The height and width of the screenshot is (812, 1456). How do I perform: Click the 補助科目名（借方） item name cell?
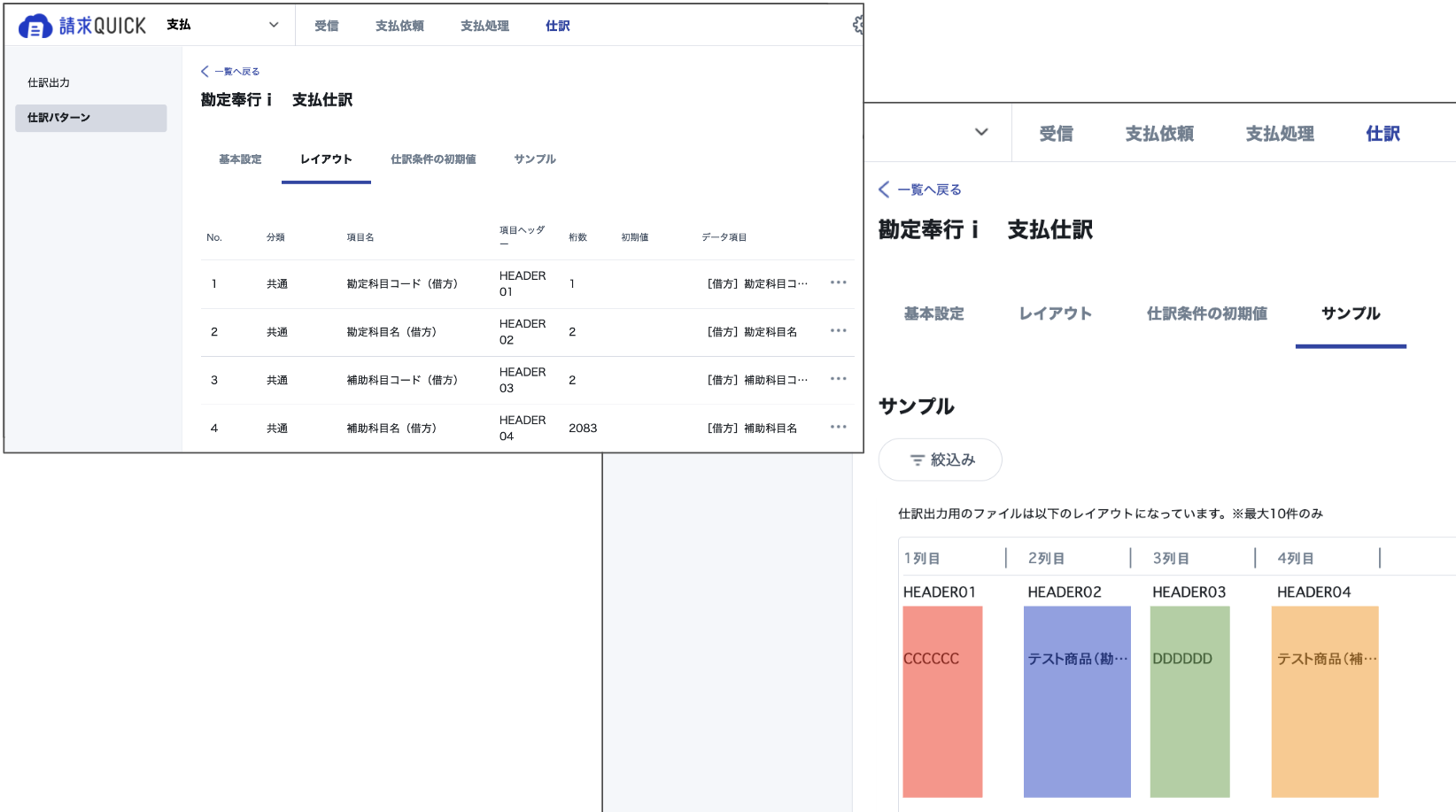(x=391, y=429)
